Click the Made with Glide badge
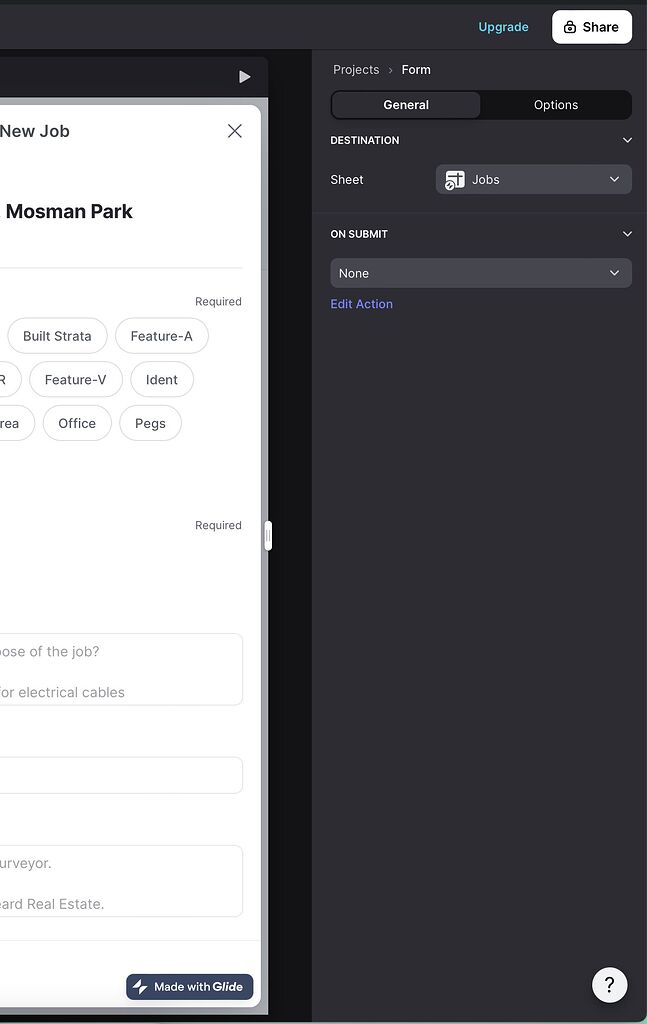The height and width of the screenshot is (1024, 647). click(x=189, y=987)
